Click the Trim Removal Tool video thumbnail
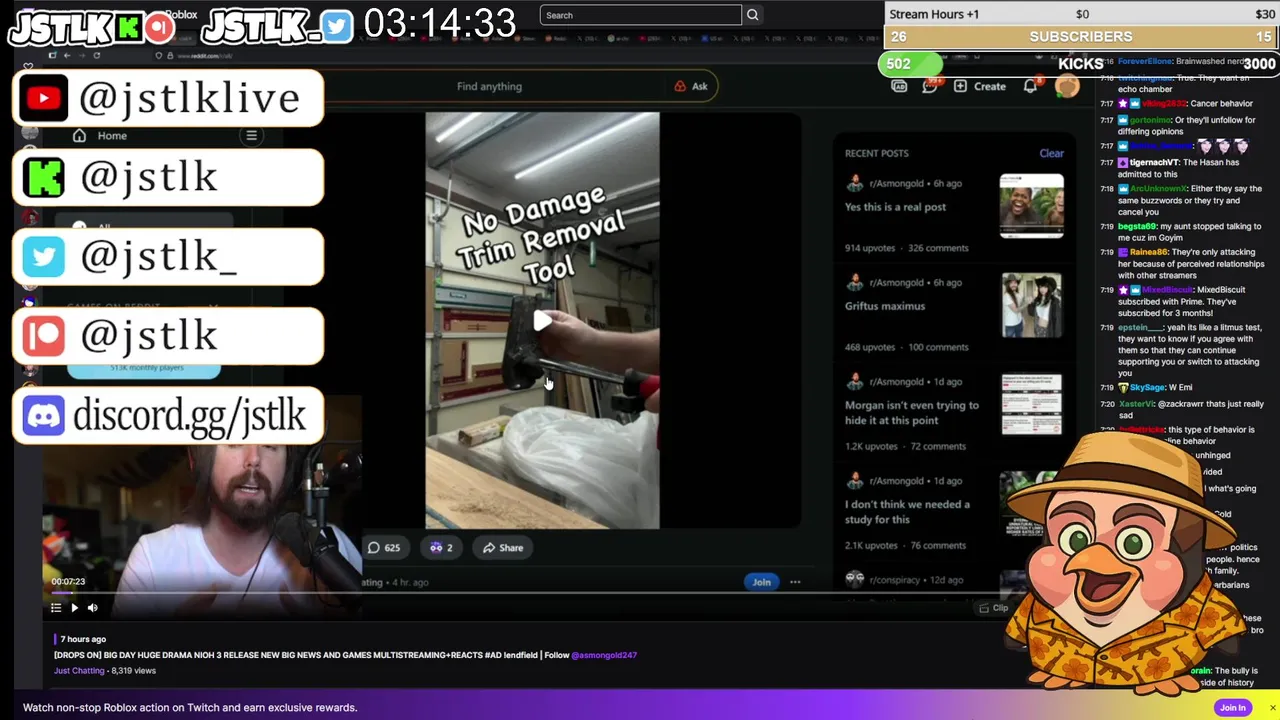 click(542, 320)
